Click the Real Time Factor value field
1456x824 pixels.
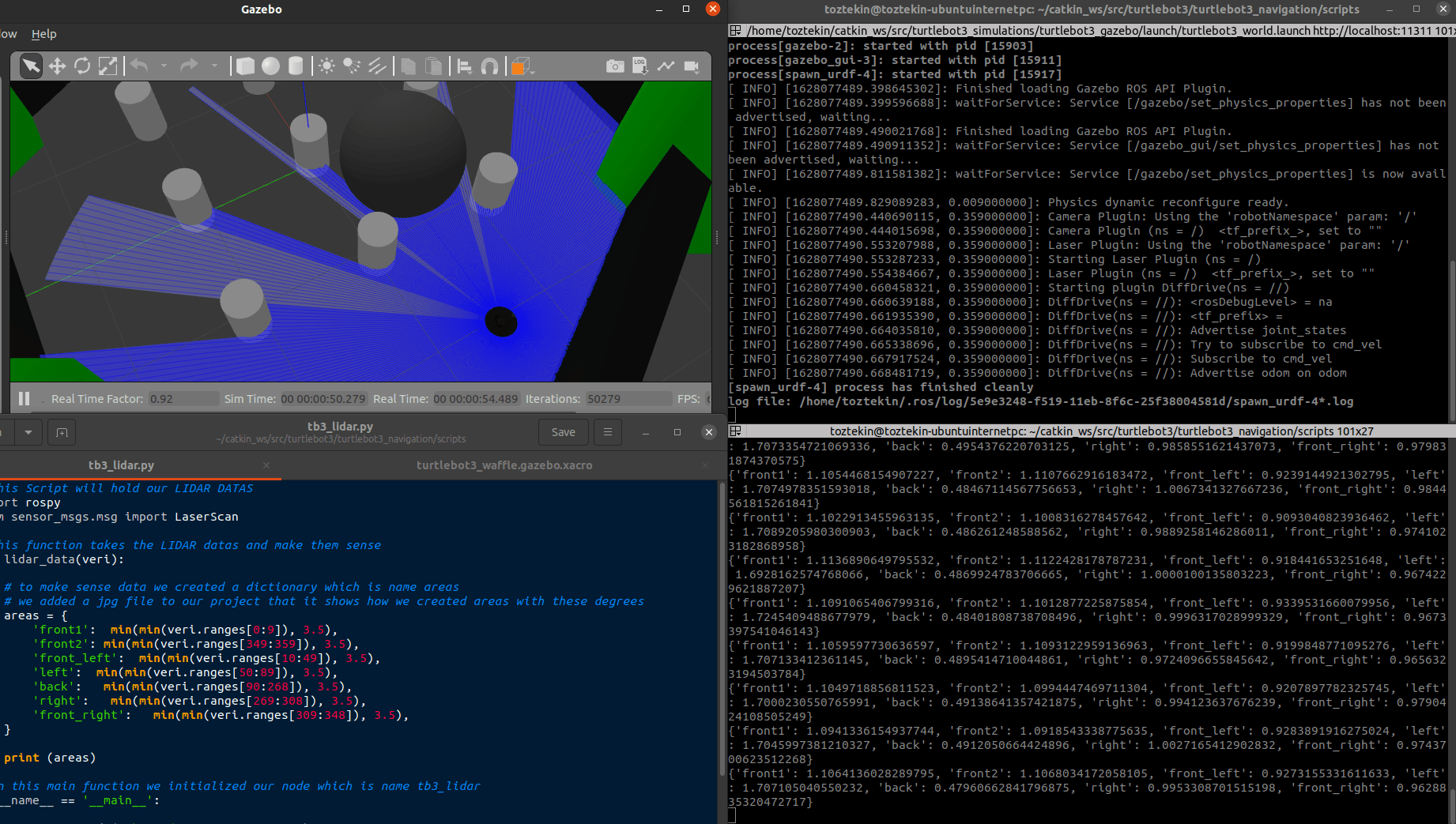coord(183,399)
